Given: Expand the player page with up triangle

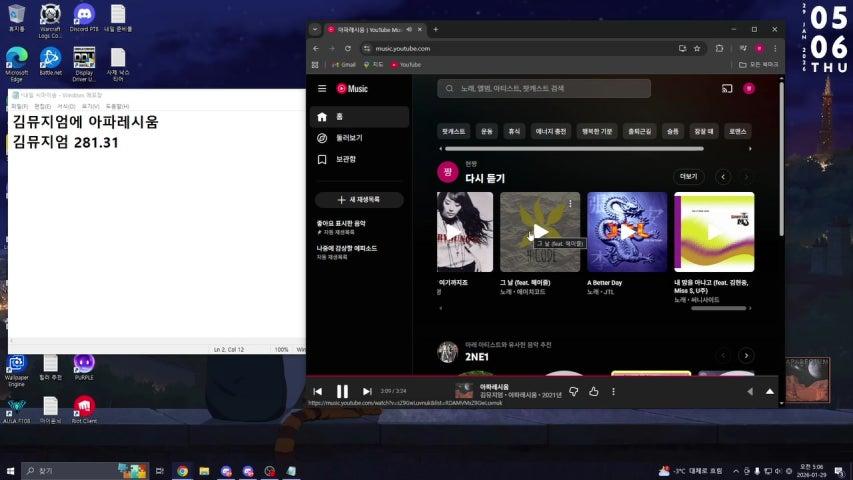Looking at the screenshot, I should click(770, 391).
